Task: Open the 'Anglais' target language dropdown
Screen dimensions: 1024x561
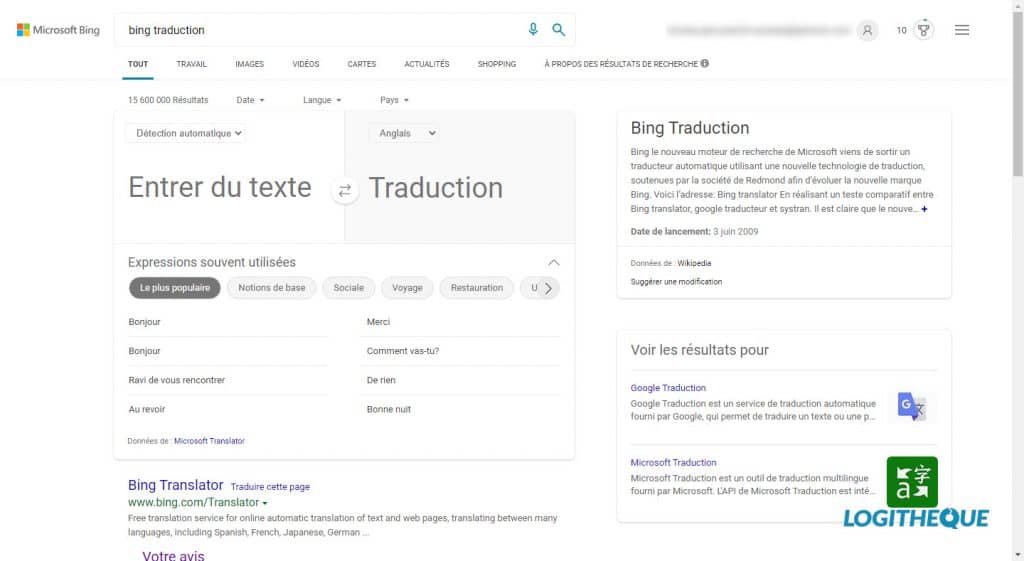Action: [x=403, y=133]
